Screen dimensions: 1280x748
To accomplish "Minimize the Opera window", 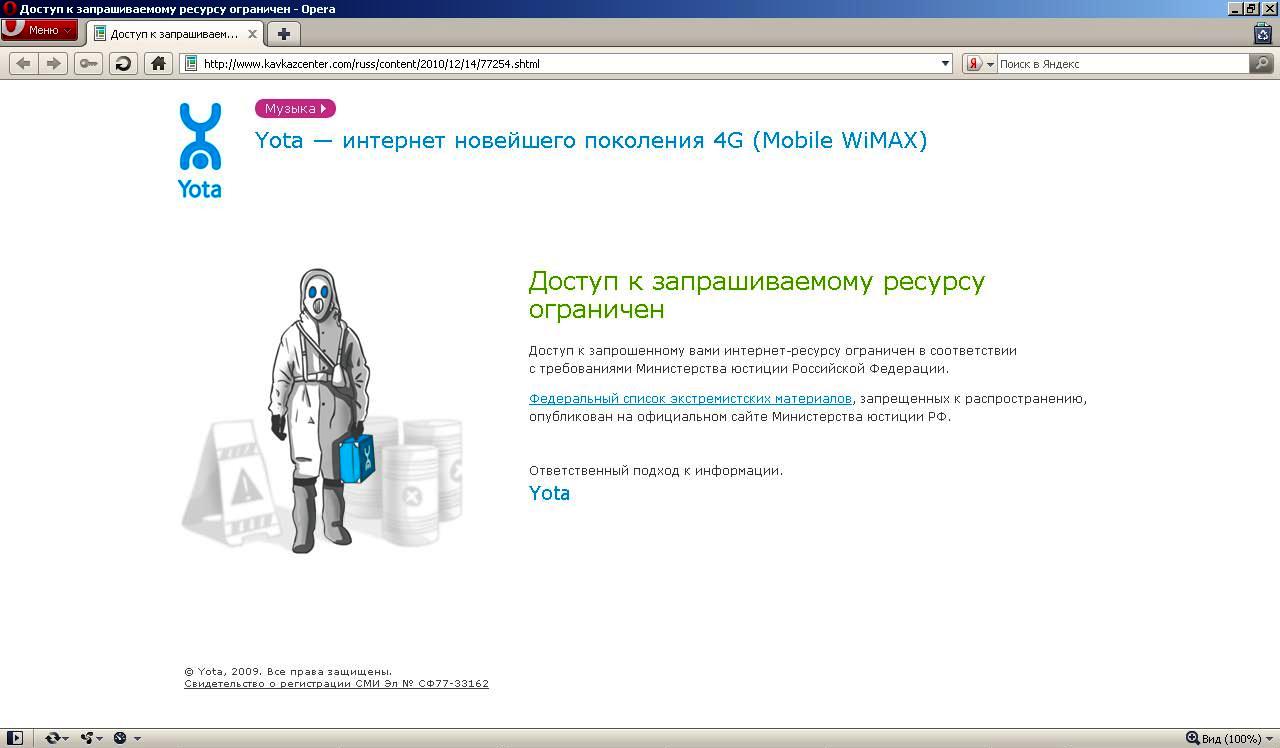I will [1235, 9].
